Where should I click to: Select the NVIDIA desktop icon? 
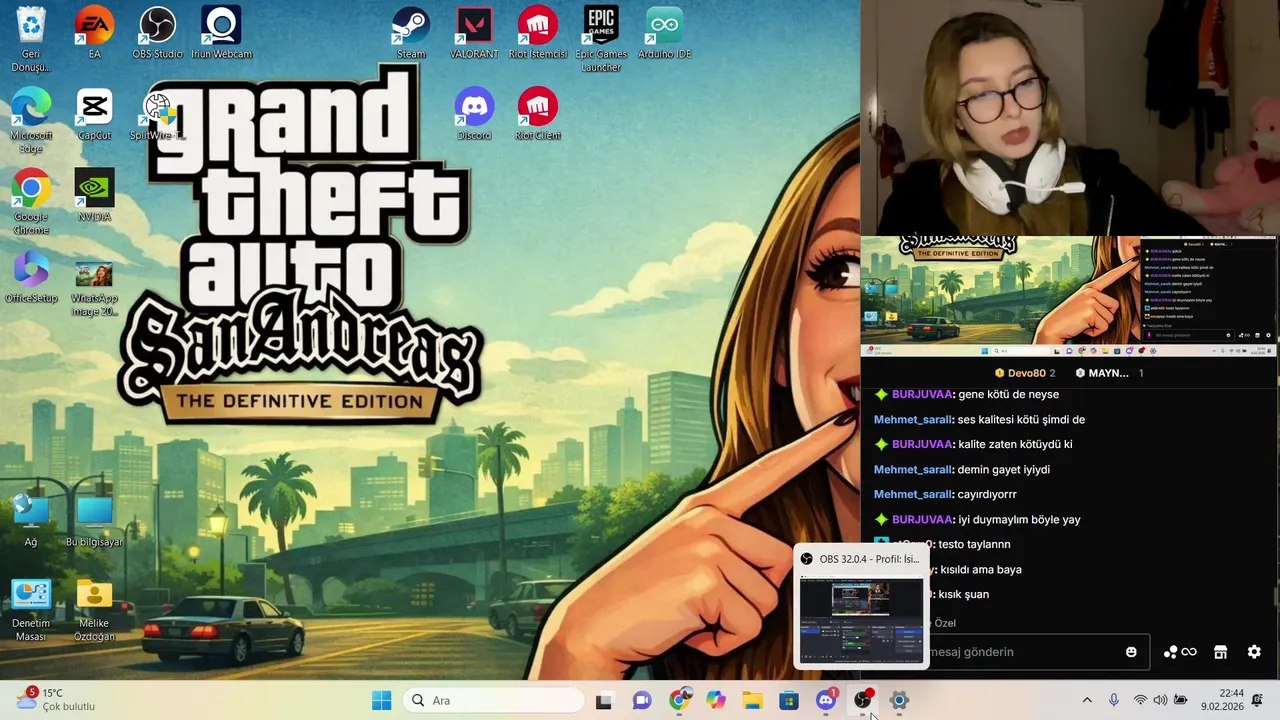click(94, 196)
